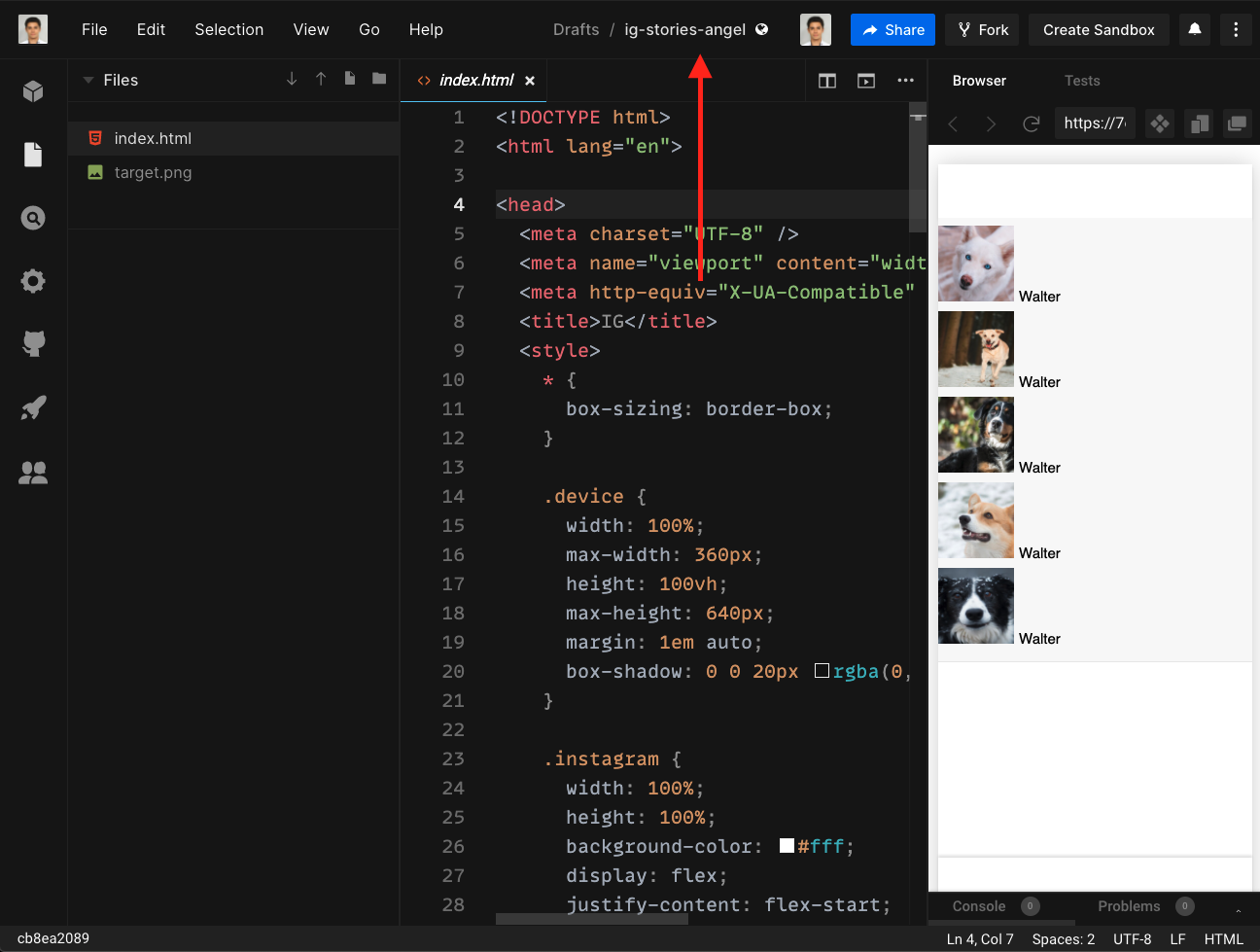
Task: Click the new folder icon in Files header
Action: 379,79
